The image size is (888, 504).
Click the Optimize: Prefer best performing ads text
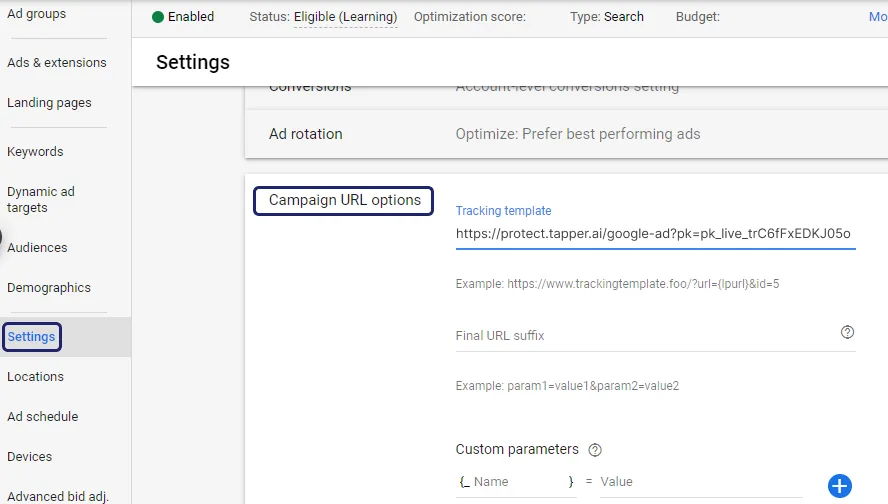578,134
